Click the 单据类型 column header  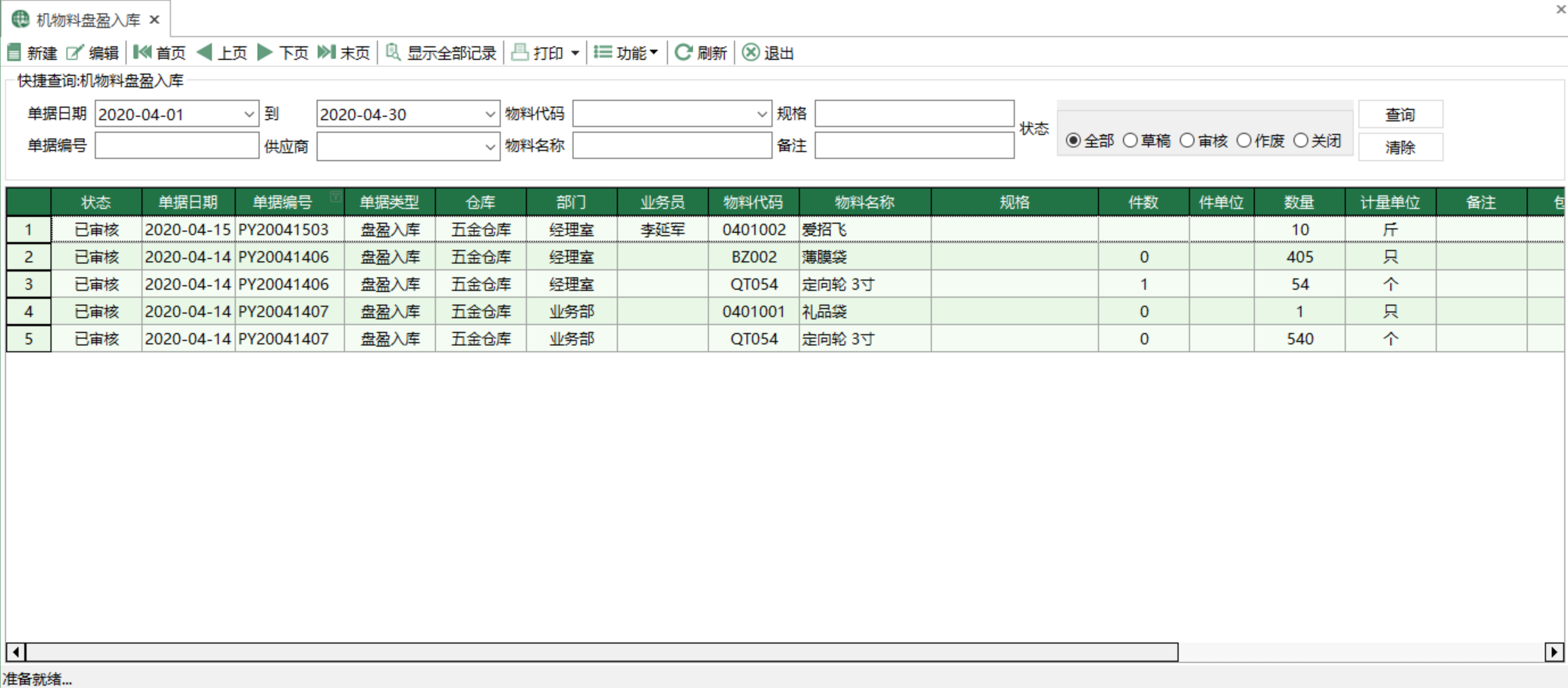coord(390,203)
